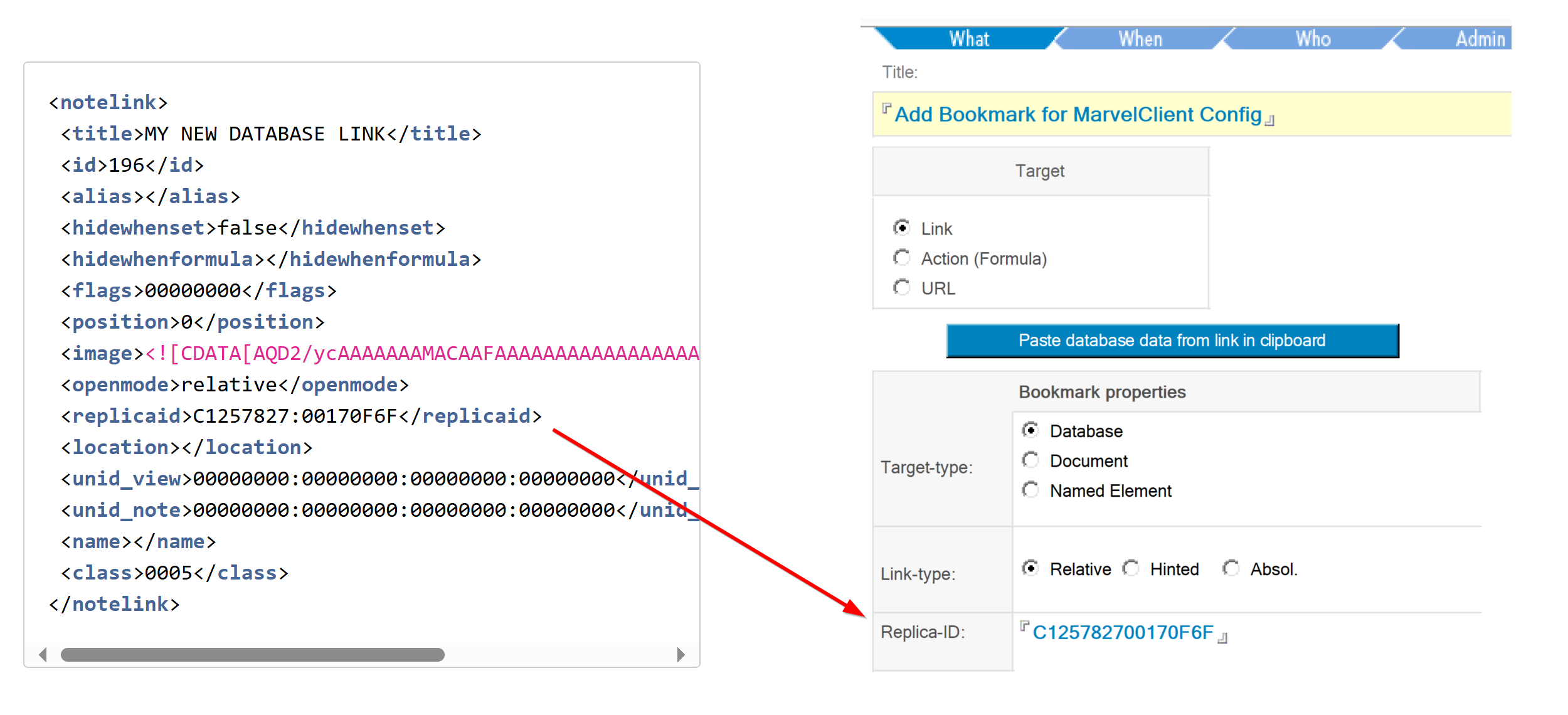Set link-type to Absol.
Image resolution: width=1568 pixels, height=715 pixels.
coord(1231,568)
